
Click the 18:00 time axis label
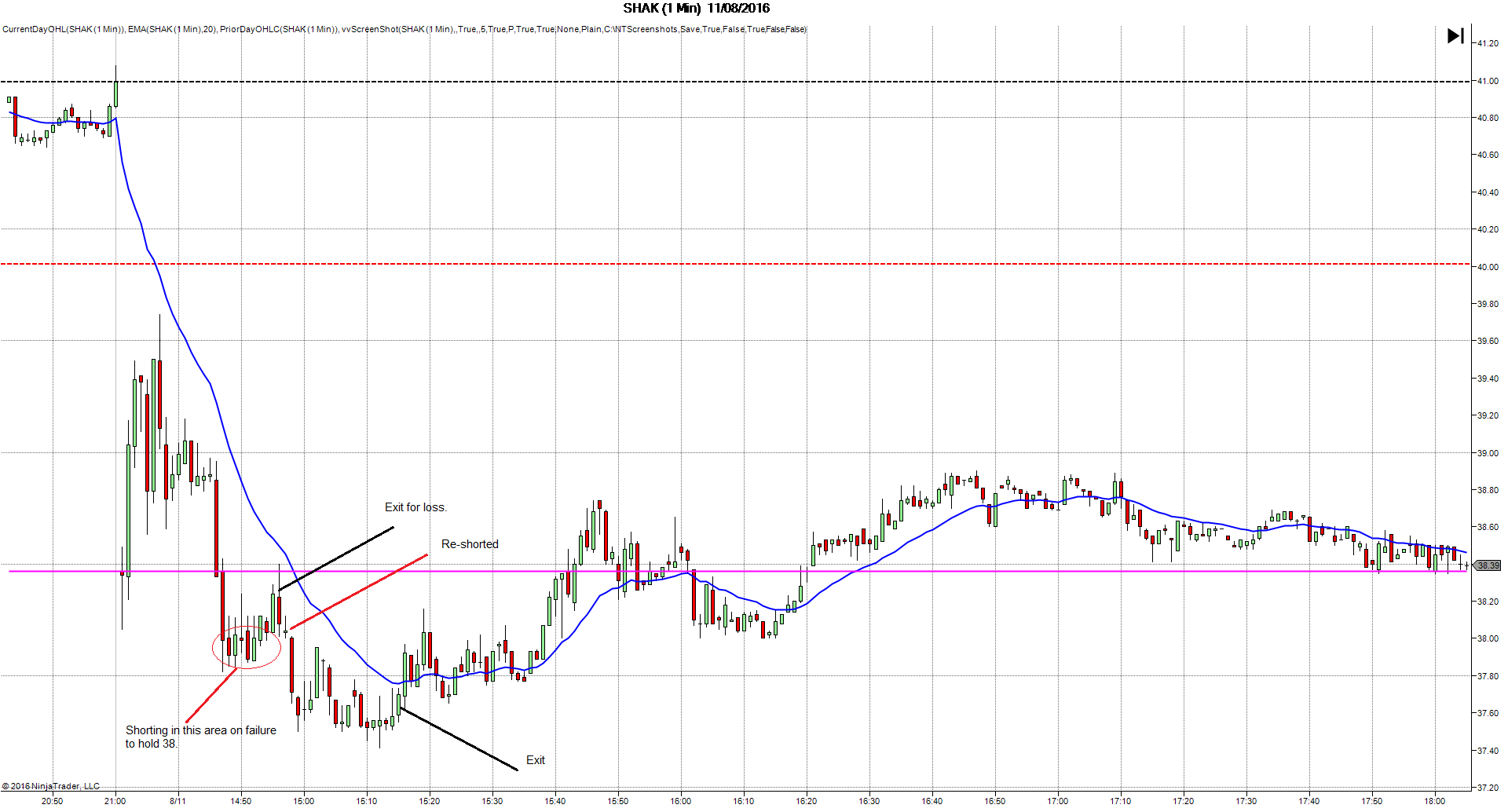tap(1435, 801)
